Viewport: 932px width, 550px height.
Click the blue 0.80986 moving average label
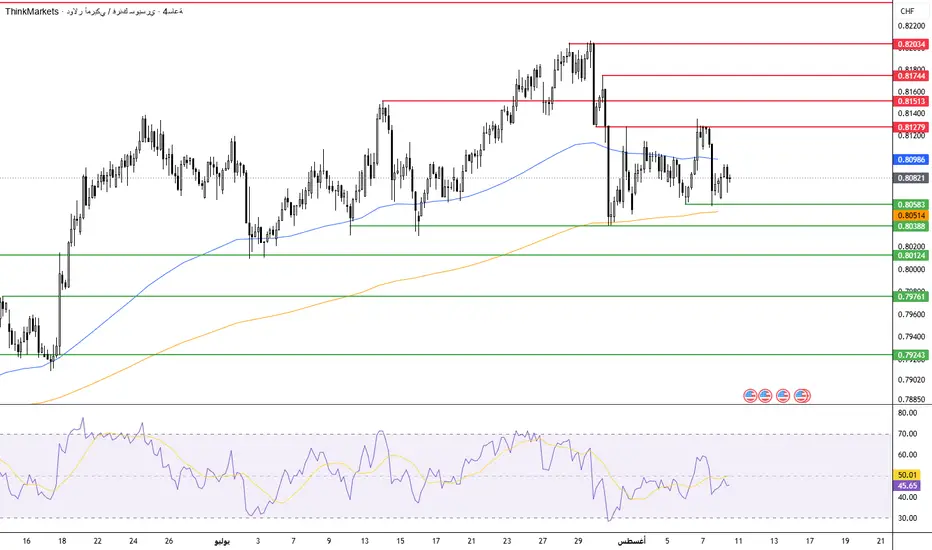[911, 160]
